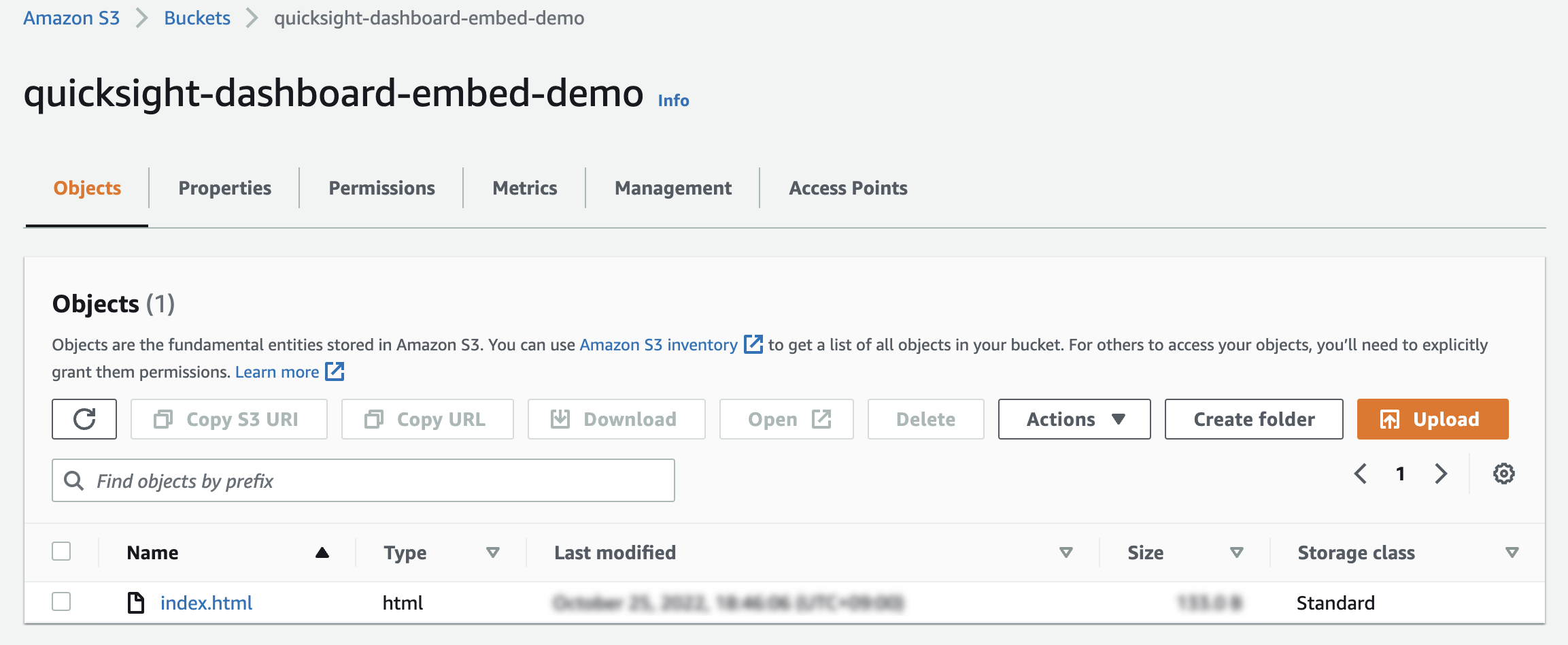Select all objects header checkbox
This screenshot has height=645, width=1568.
tap(61, 551)
